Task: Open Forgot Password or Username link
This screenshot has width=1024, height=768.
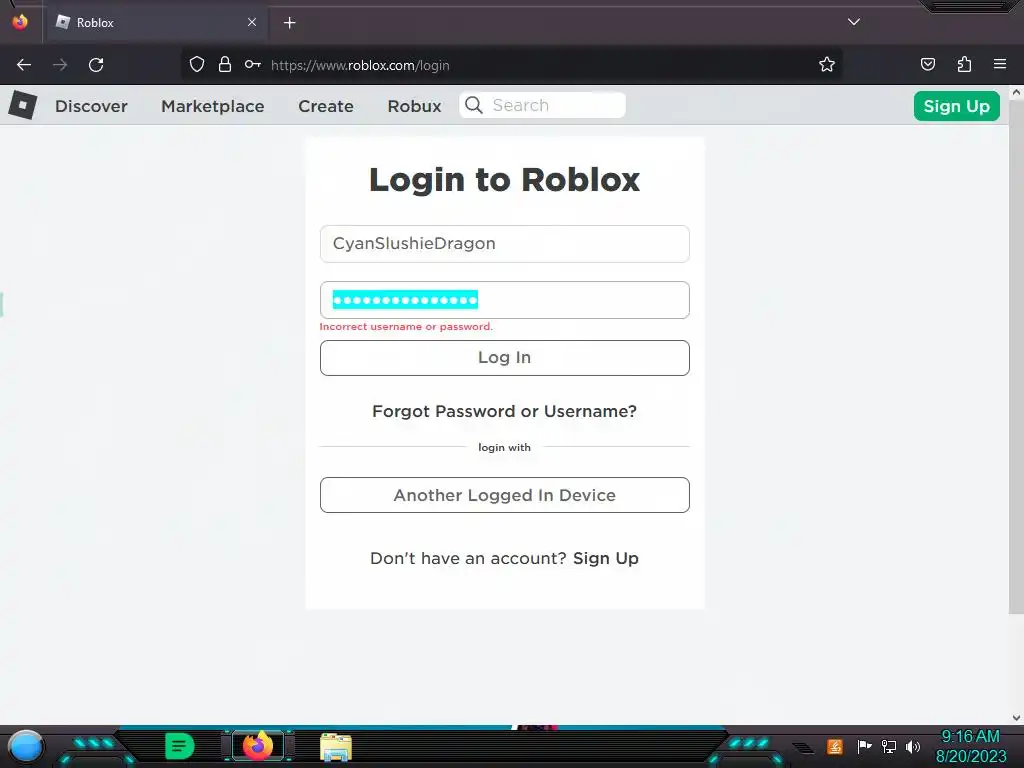Action: click(x=504, y=411)
